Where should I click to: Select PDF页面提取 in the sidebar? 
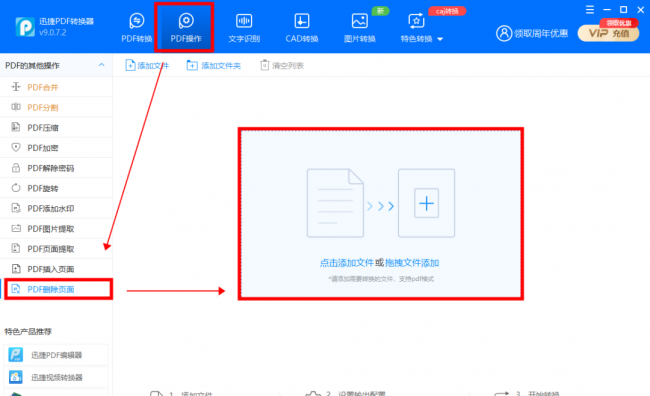[56, 249]
